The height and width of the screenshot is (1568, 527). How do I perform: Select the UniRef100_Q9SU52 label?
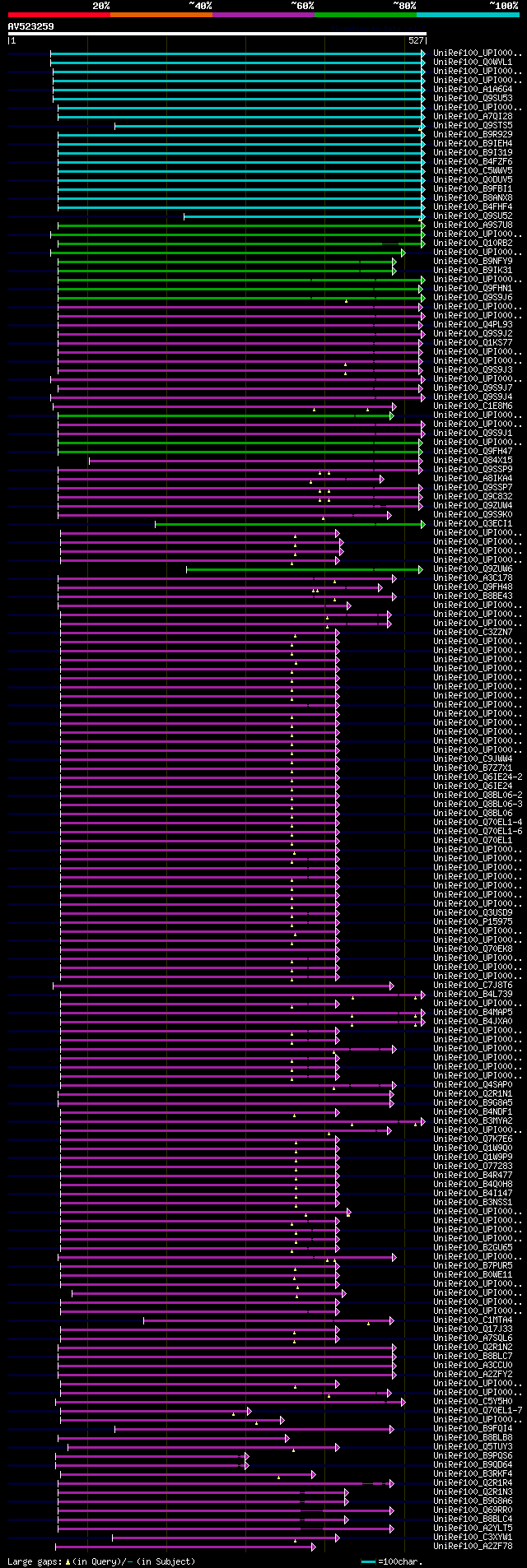pyautogui.click(x=473, y=216)
